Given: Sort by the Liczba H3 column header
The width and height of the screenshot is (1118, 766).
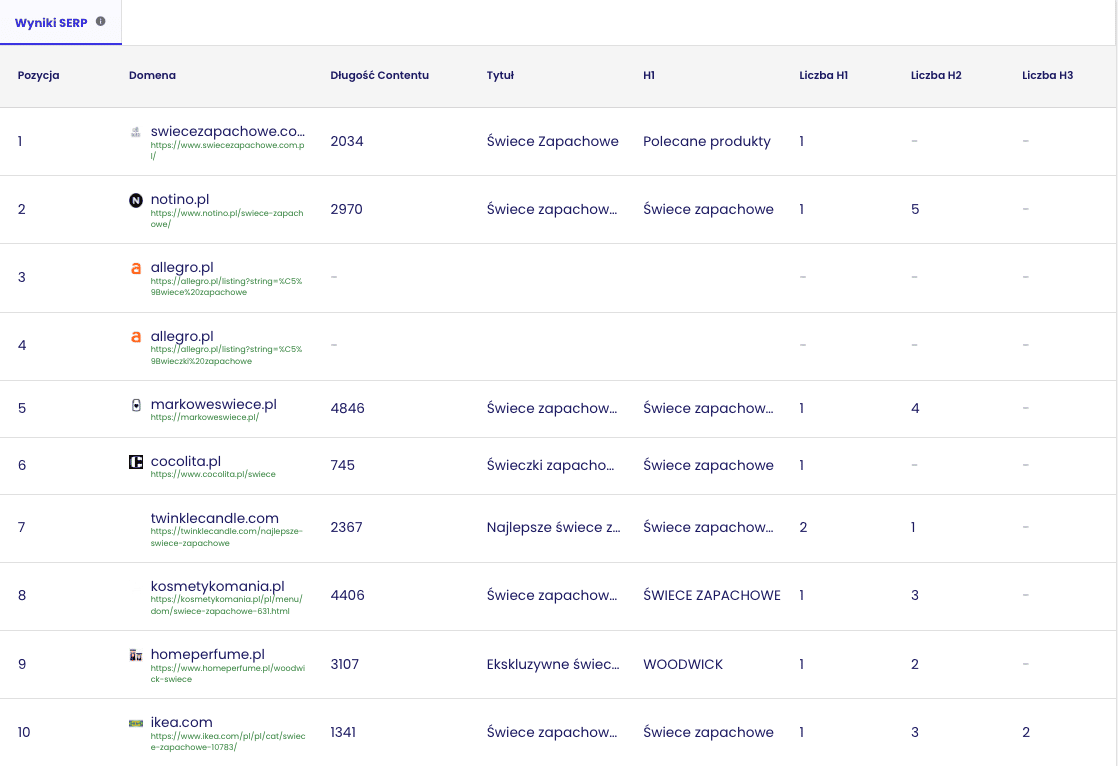Looking at the screenshot, I should pyautogui.click(x=1047, y=76).
